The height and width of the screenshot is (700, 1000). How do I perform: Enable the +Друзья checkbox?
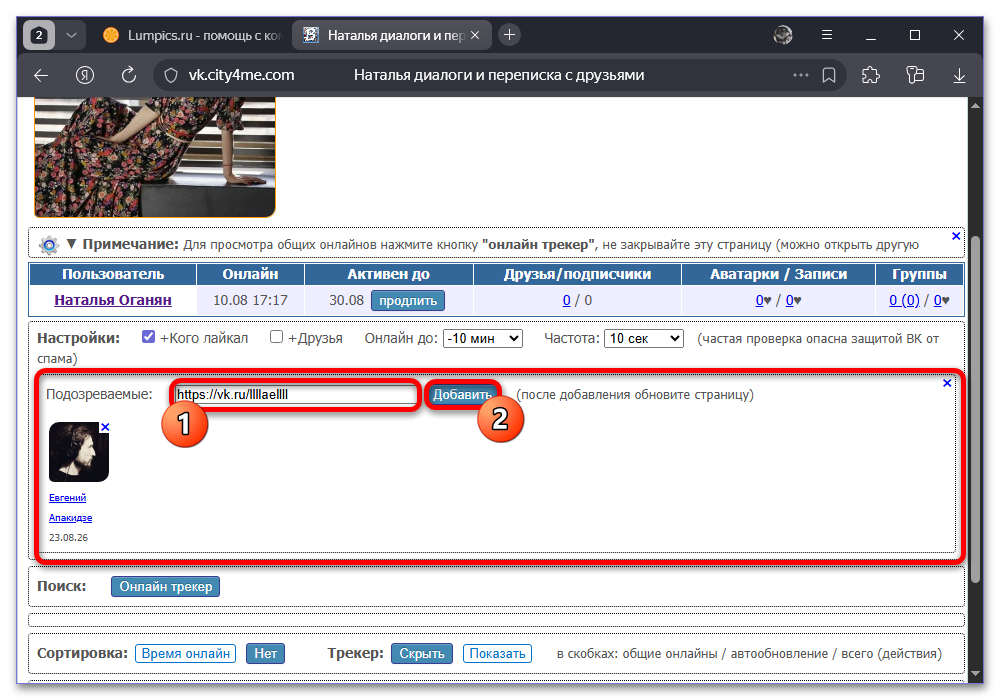[276, 337]
